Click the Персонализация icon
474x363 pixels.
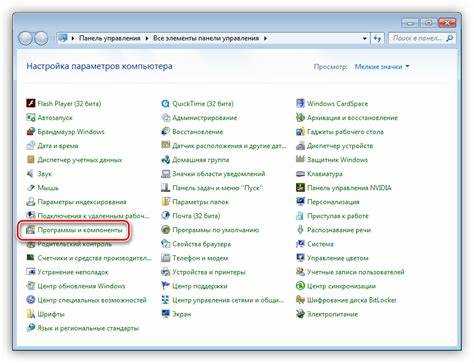(x=300, y=202)
